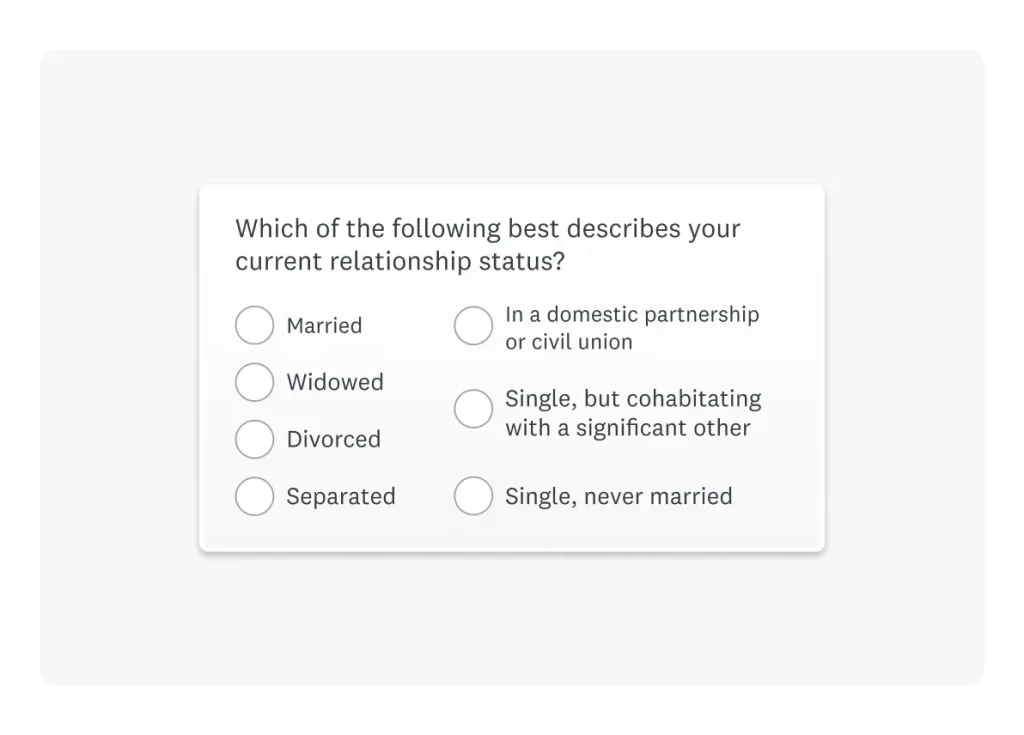Click the Separated label text
The height and width of the screenshot is (735, 1024).
click(x=341, y=496)
